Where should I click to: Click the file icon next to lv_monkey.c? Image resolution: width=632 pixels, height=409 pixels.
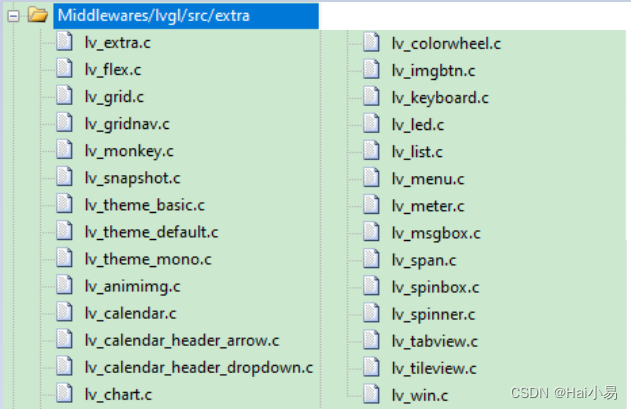point(64,150)
